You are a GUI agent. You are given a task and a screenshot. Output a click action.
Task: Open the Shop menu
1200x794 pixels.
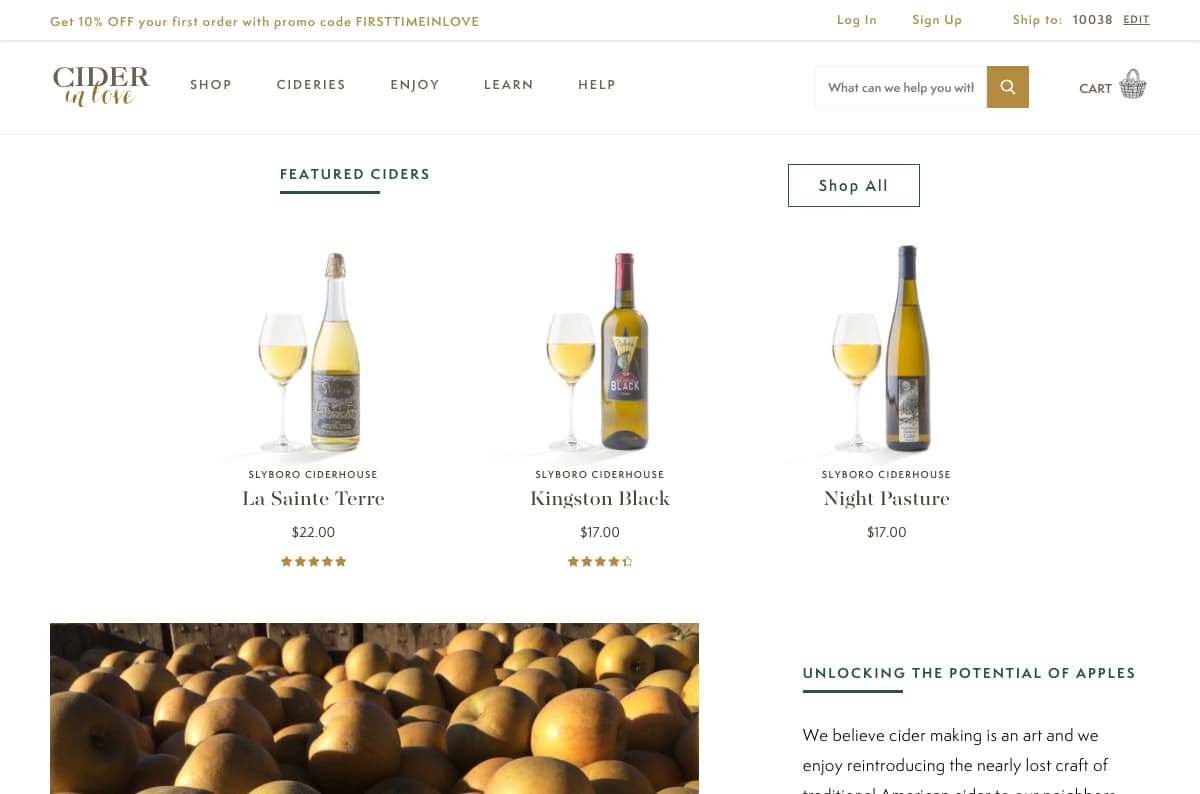point(211,85)
